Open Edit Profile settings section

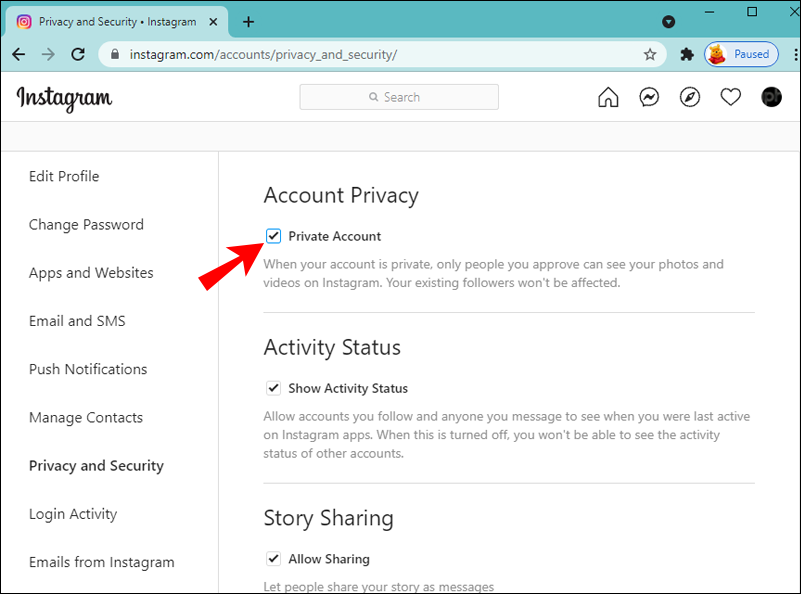(x=64, y=176)
